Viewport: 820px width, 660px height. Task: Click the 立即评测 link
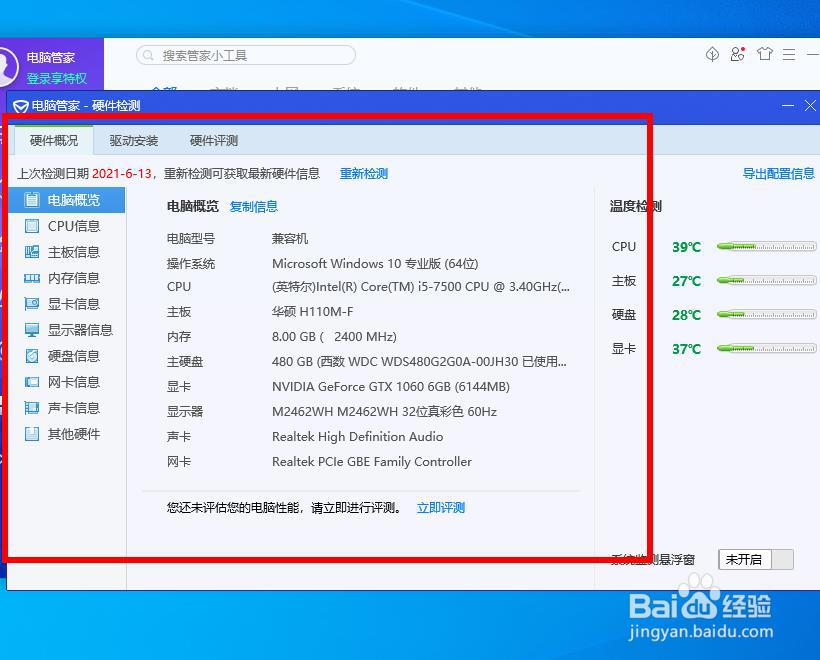coord(441,508)
